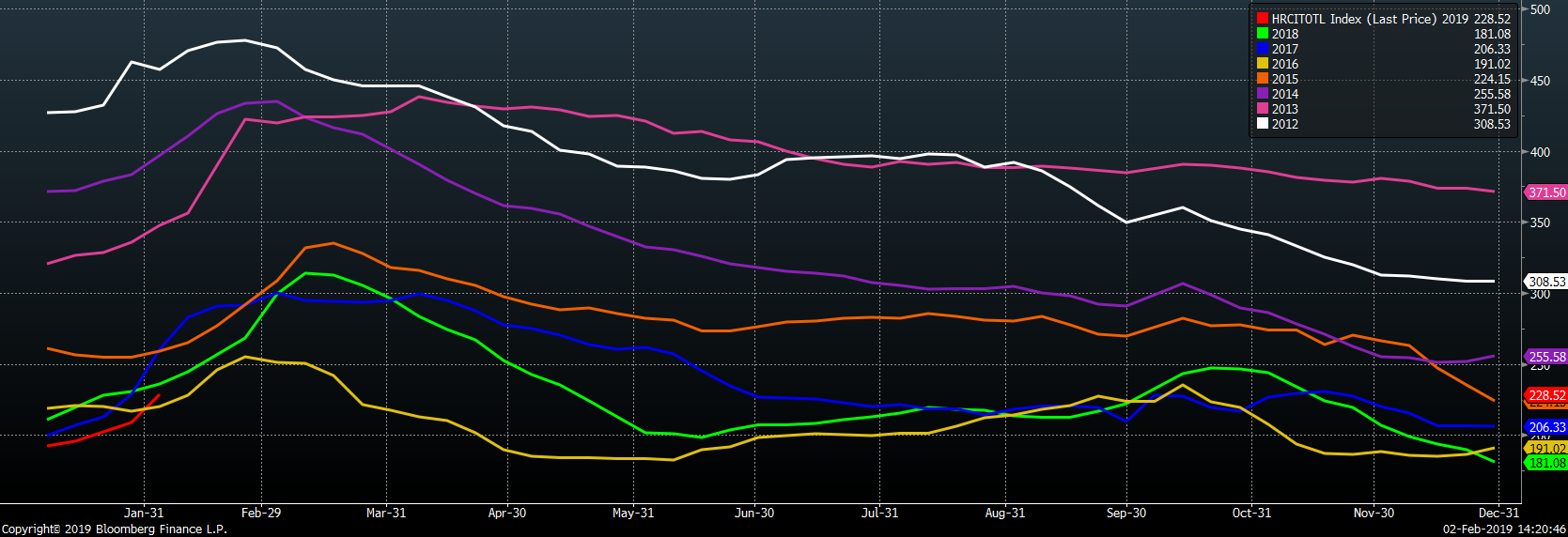Select the pink 2013 legend swatch
Viewport: 1568px width, 537px height.
click(x=1263, y=109)
